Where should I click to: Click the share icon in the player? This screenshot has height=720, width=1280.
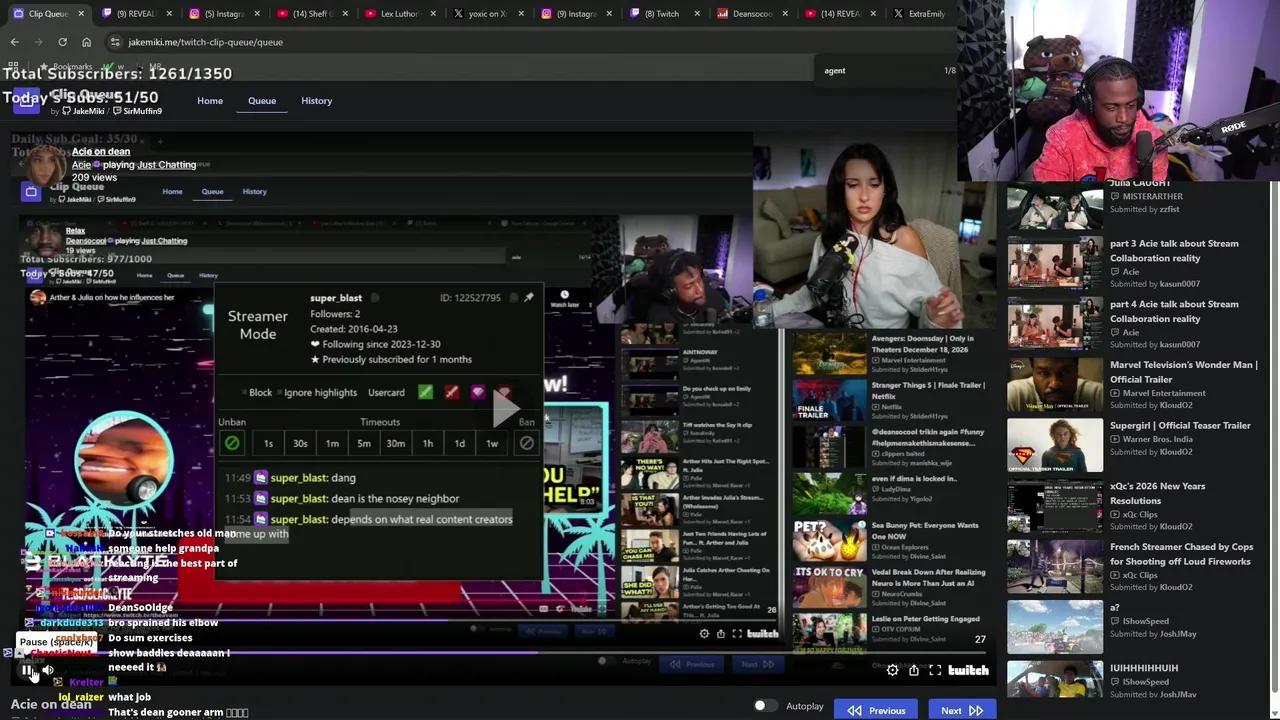[914, 671]
